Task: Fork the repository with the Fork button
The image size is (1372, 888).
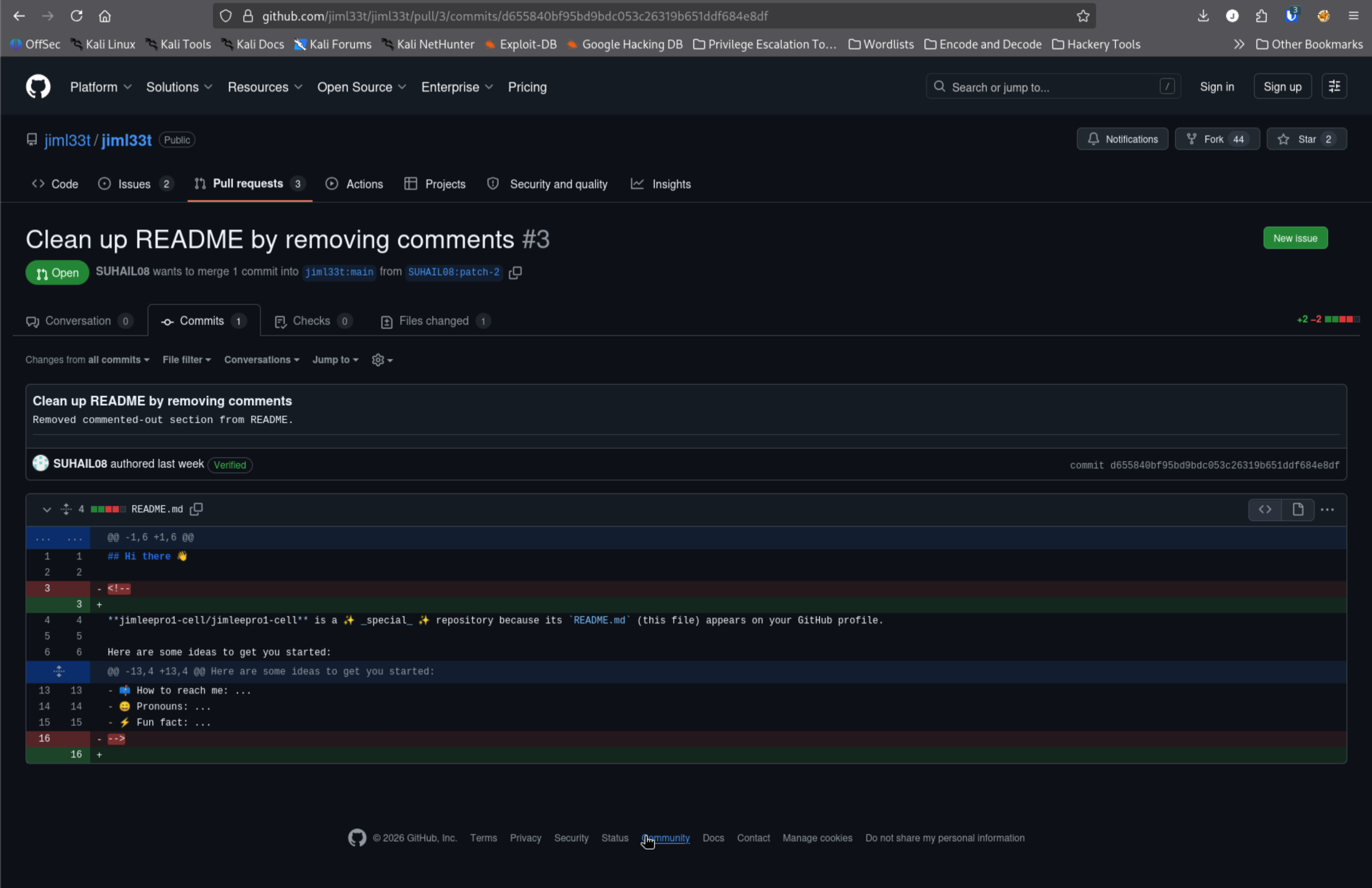Action: tap(1217, 139)
